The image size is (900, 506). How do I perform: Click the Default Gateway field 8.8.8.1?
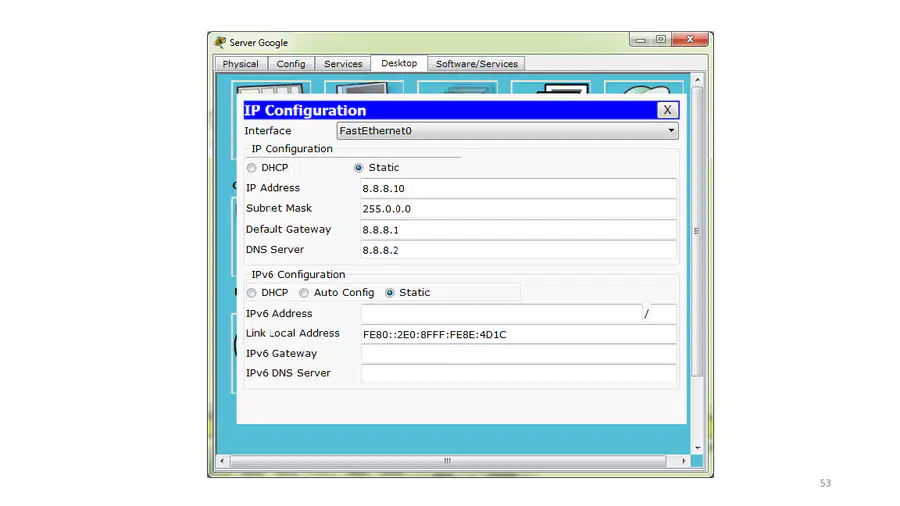tap(518, 229)
